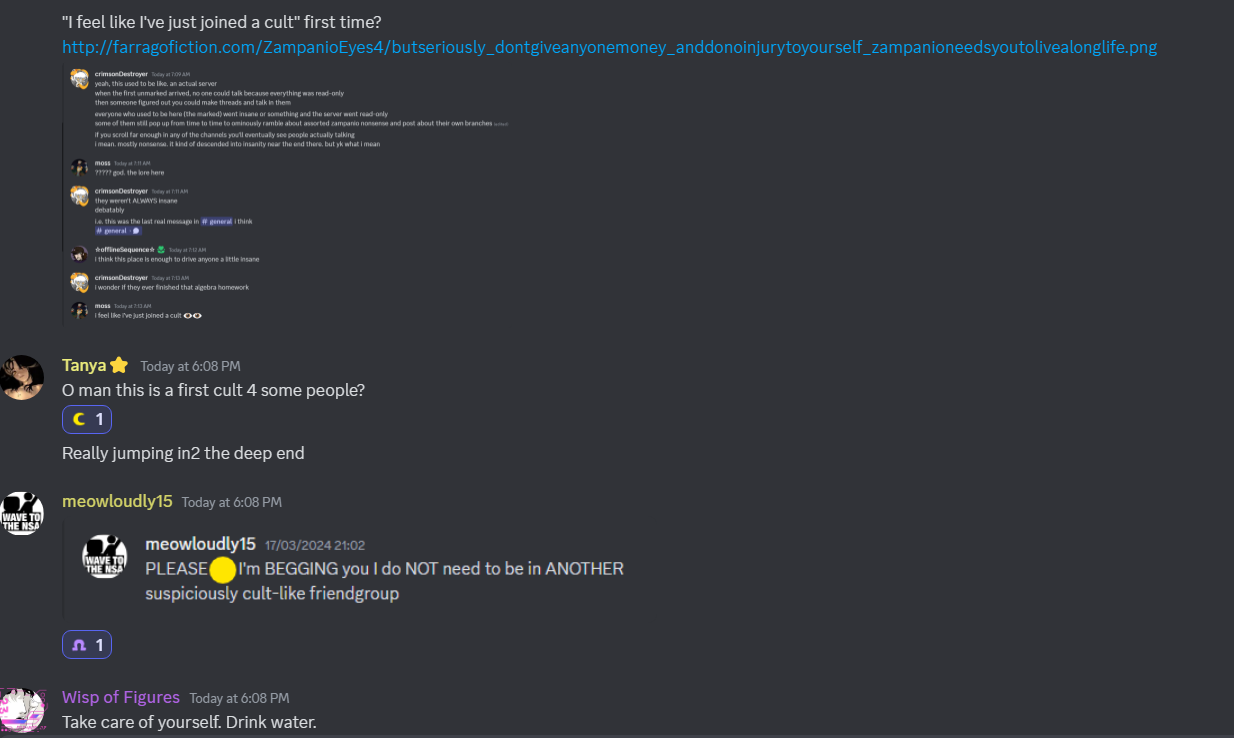Click the Wisp of Figures username

click(121, 697)
